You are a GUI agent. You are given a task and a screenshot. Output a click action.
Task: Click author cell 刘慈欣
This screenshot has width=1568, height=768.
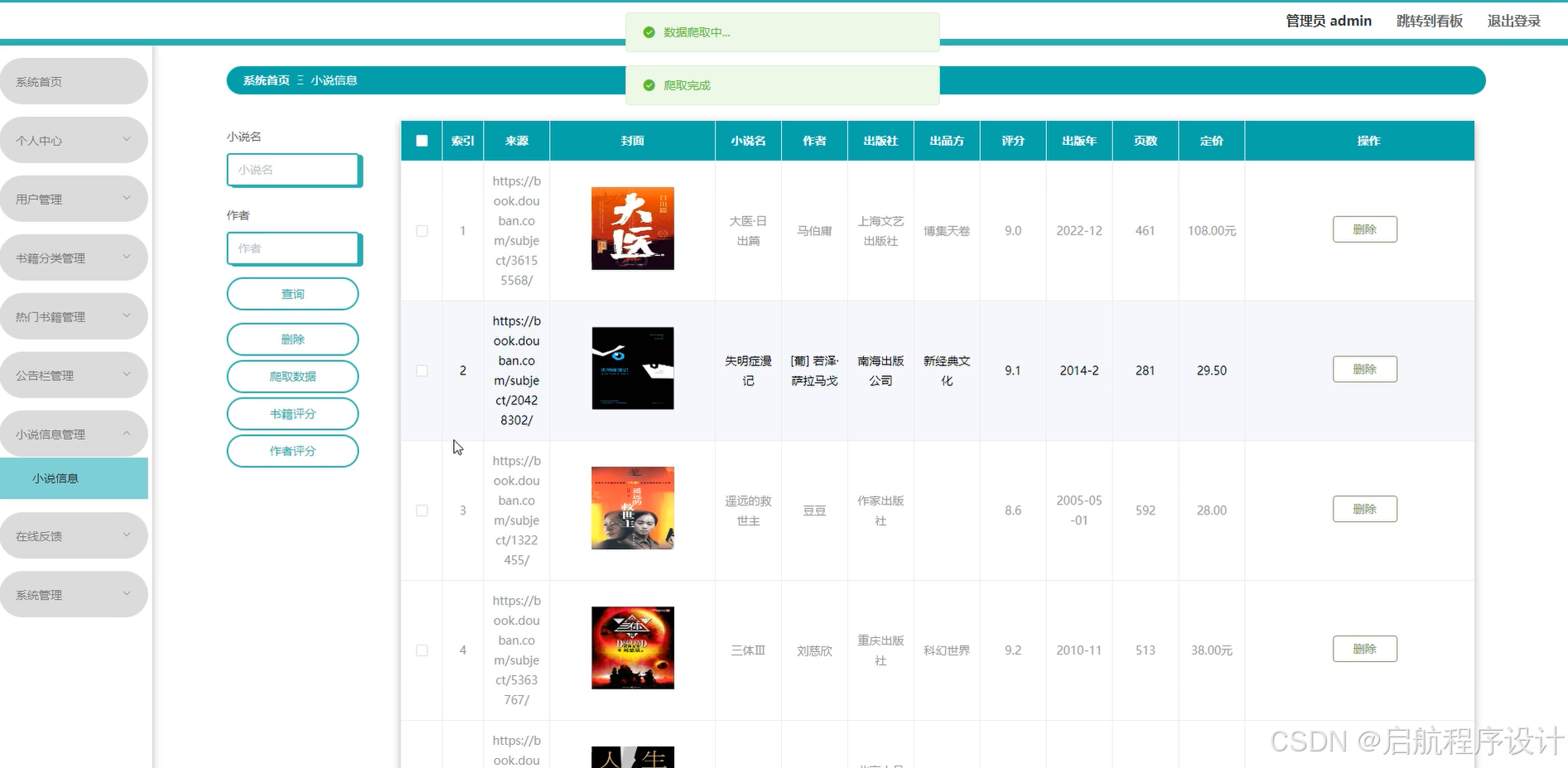point(814,650)
